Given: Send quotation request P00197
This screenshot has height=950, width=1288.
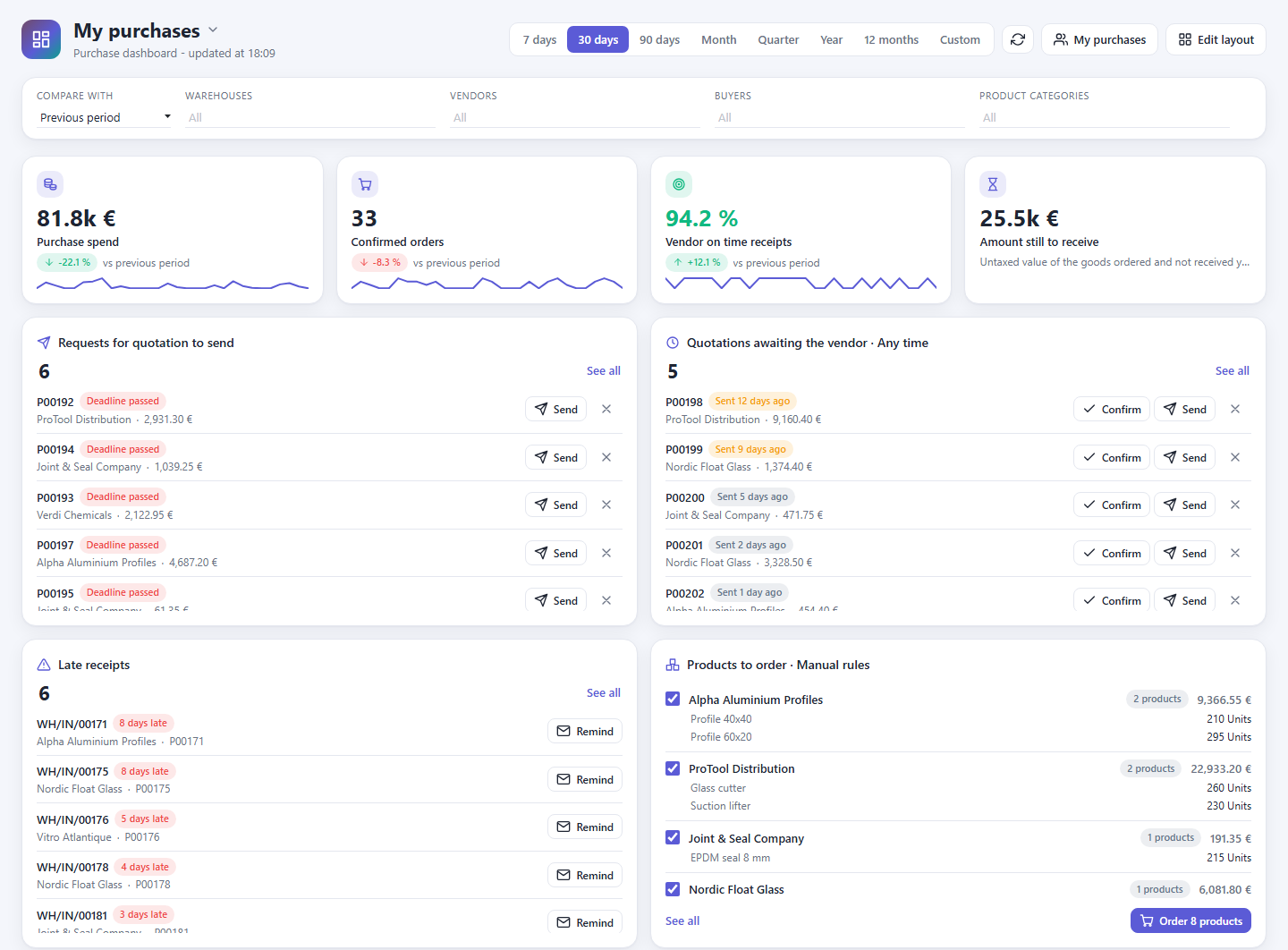Looking at the screenshot, I should click(x=555, y=553).
